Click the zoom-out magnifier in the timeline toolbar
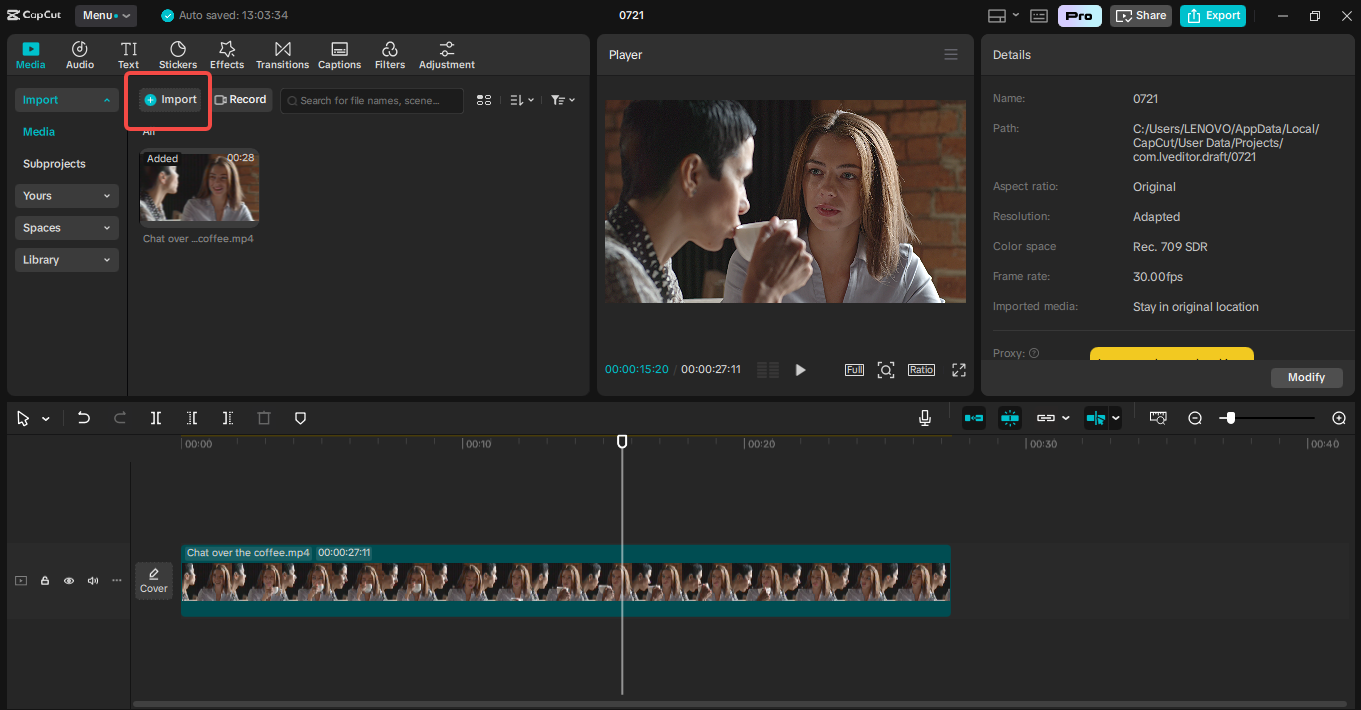This screenshot has height=710, width=1361. tap(1194, 418)
